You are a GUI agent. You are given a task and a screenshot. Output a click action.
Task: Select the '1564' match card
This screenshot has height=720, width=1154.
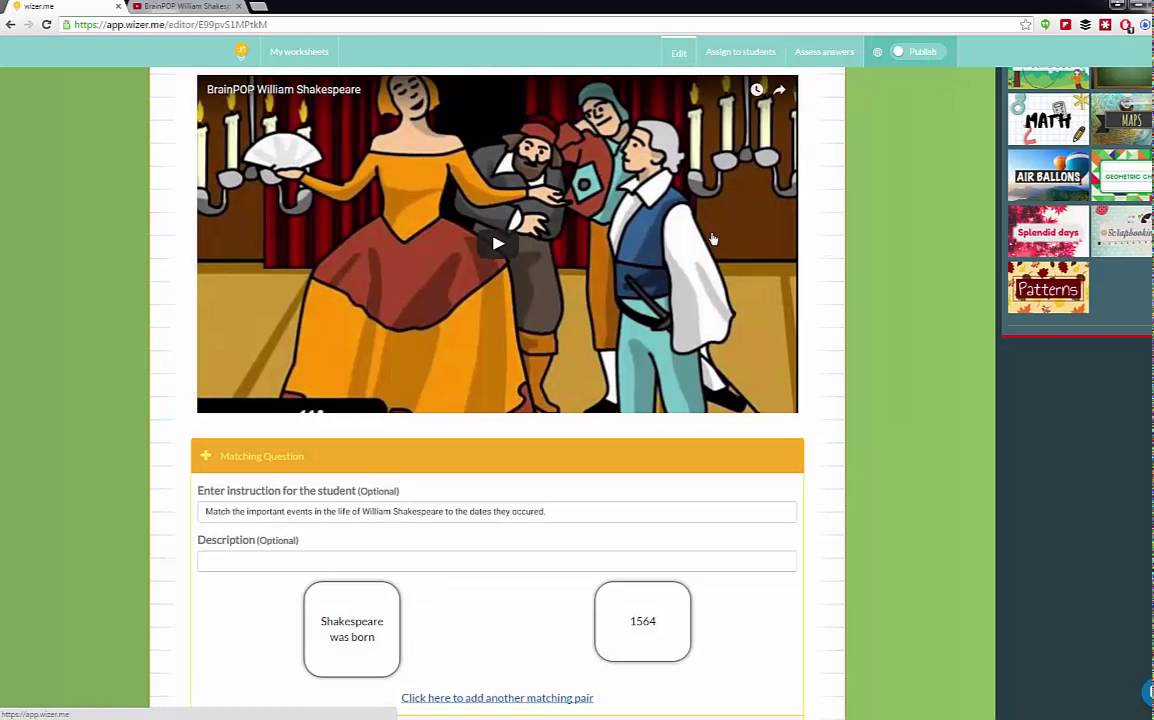[x=643, y=621]
